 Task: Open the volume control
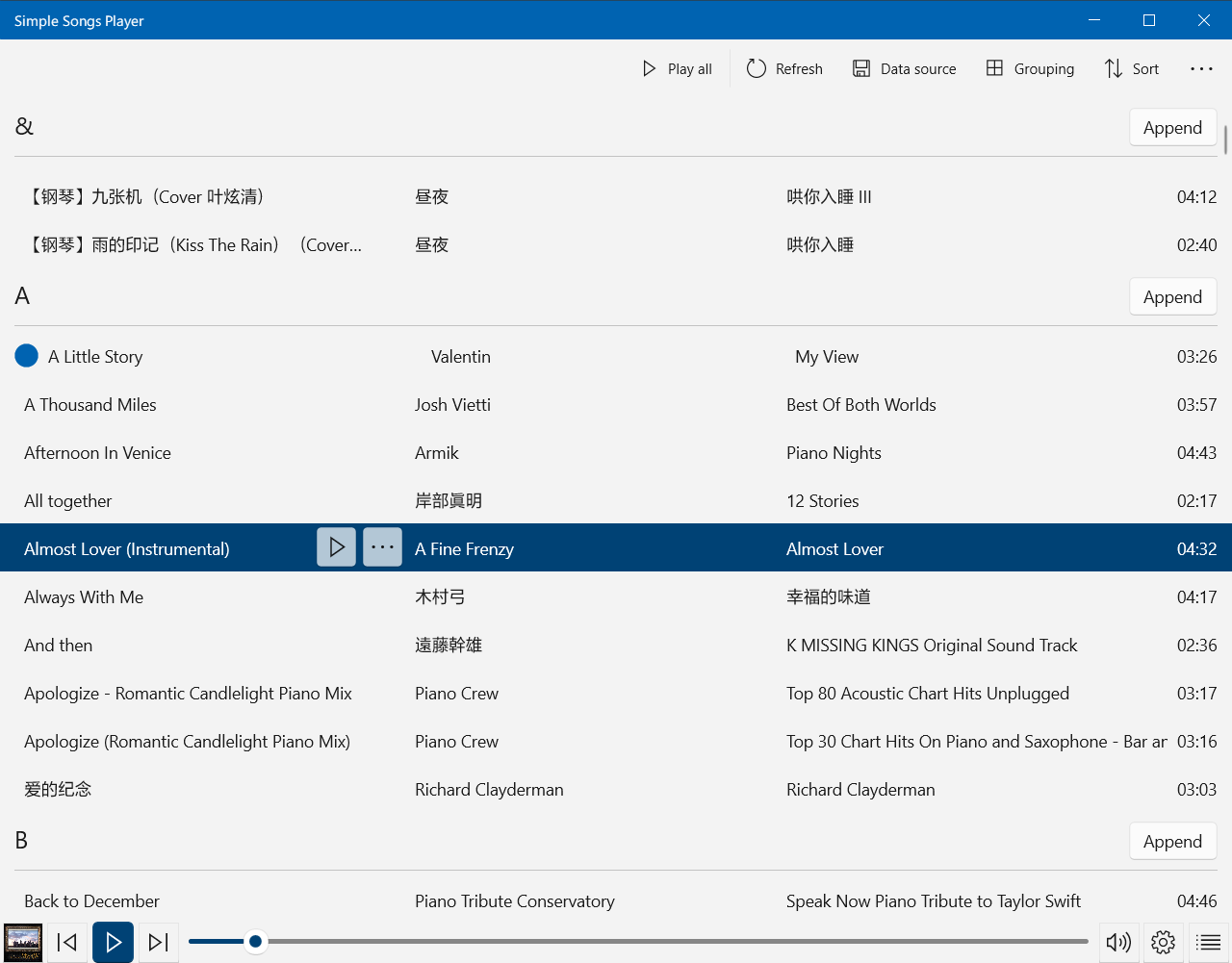(1118, 942)
